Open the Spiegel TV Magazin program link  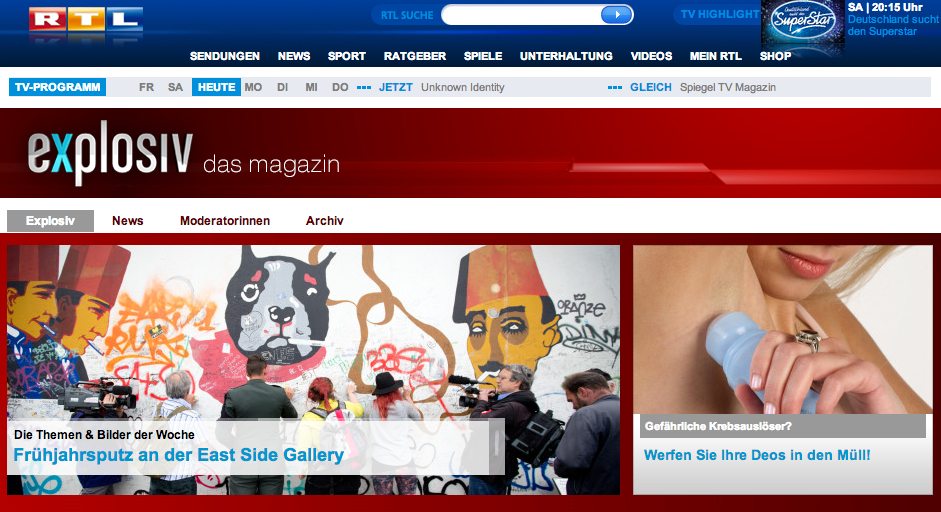pos(728,87)
